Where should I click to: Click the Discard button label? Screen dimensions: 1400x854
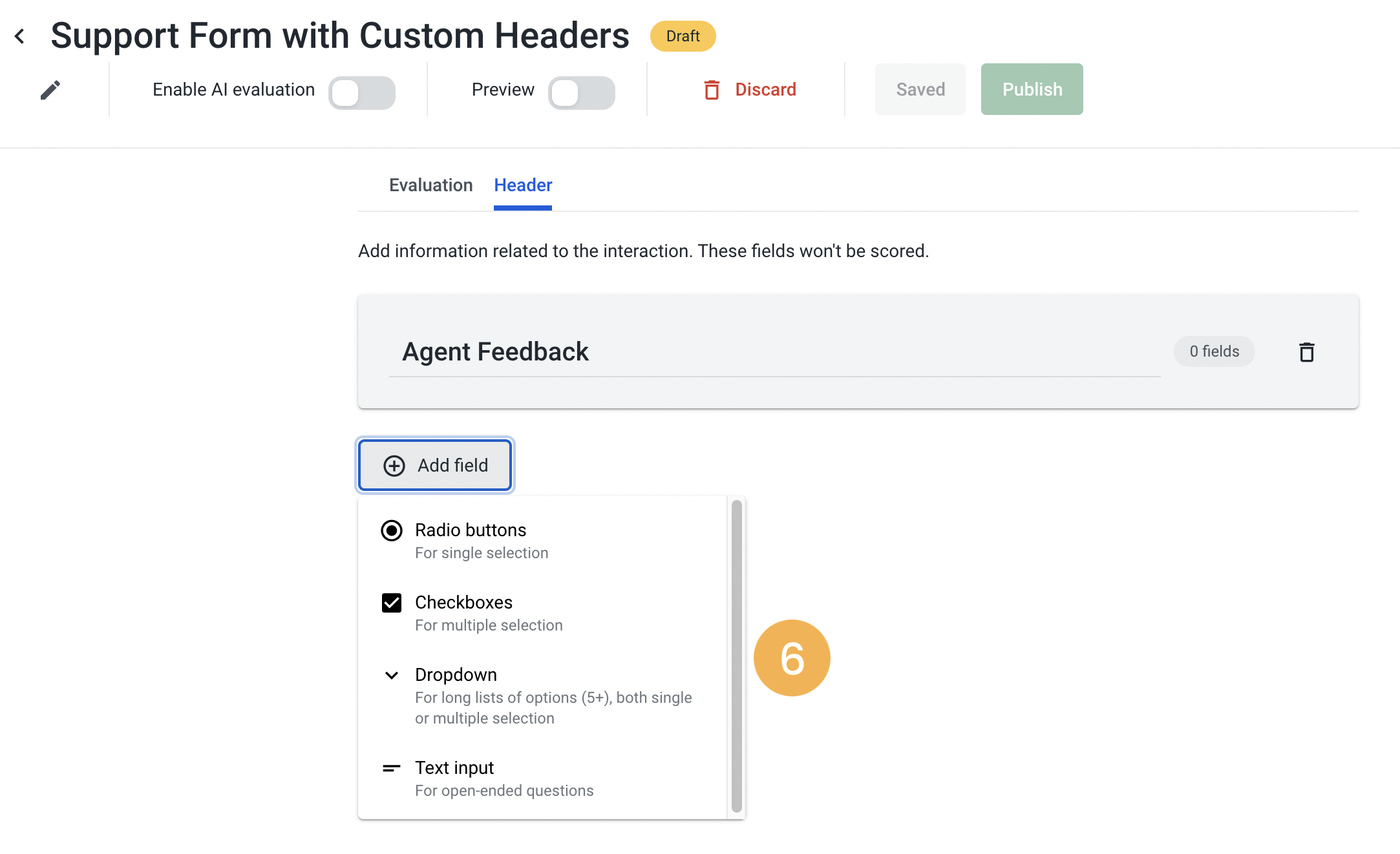[766, 89]
